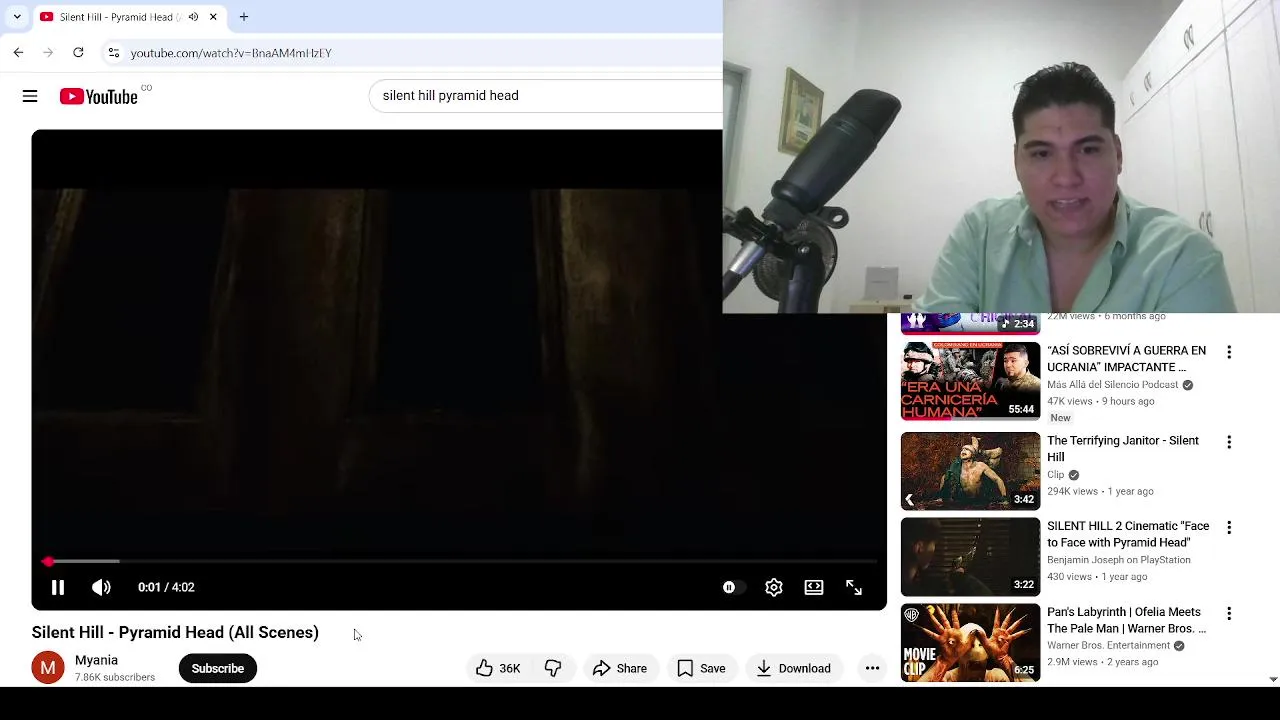1280x720 pixels.
Task: Switch to theater mode
Action: click(x=814, y=587)
